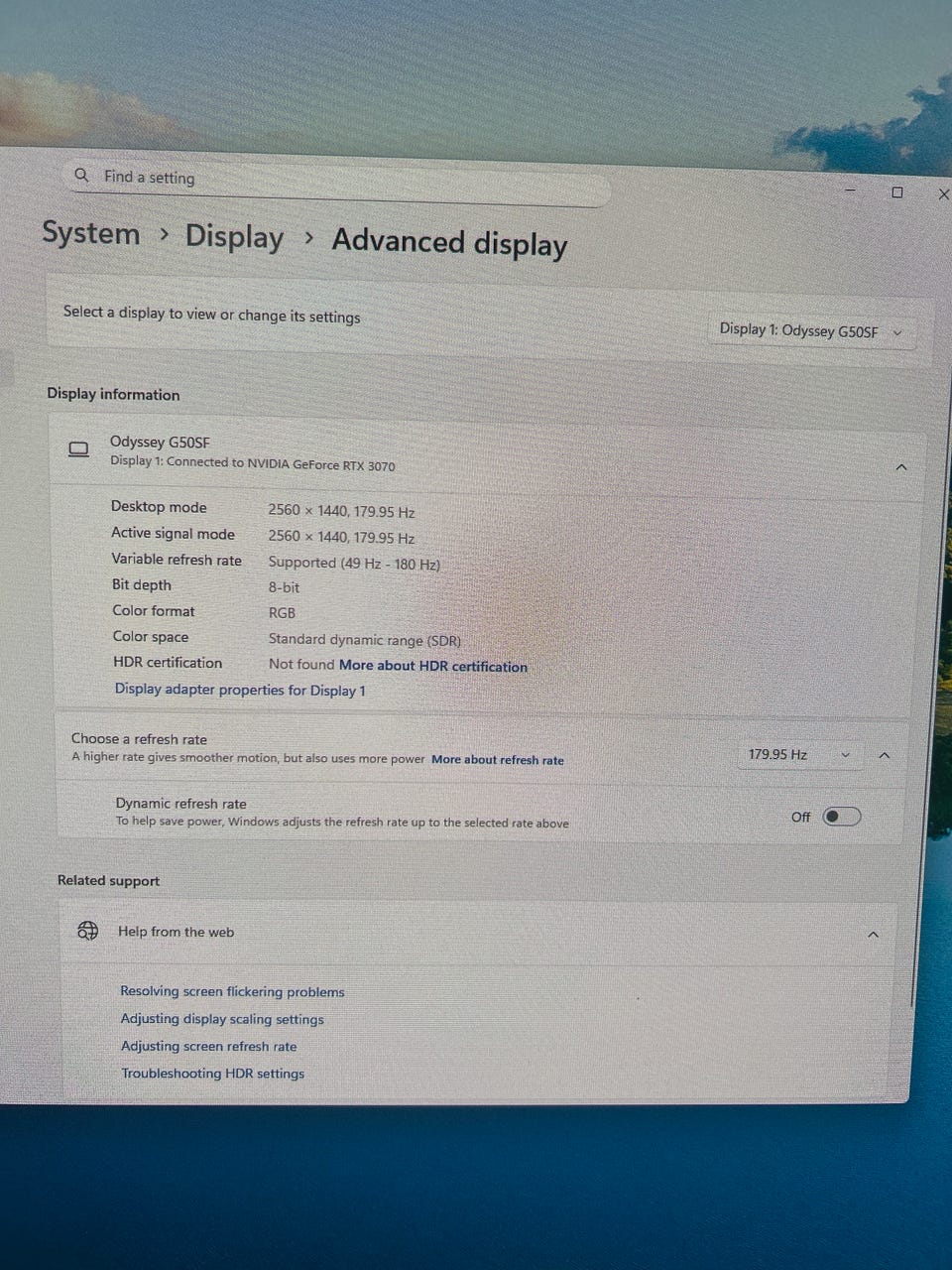
Task: Click the RGB color format value
Action: point(282,613)
